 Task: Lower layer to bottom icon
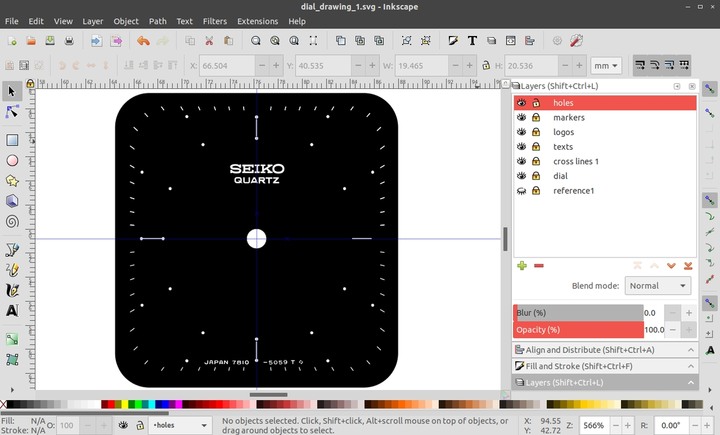[688, 266]
